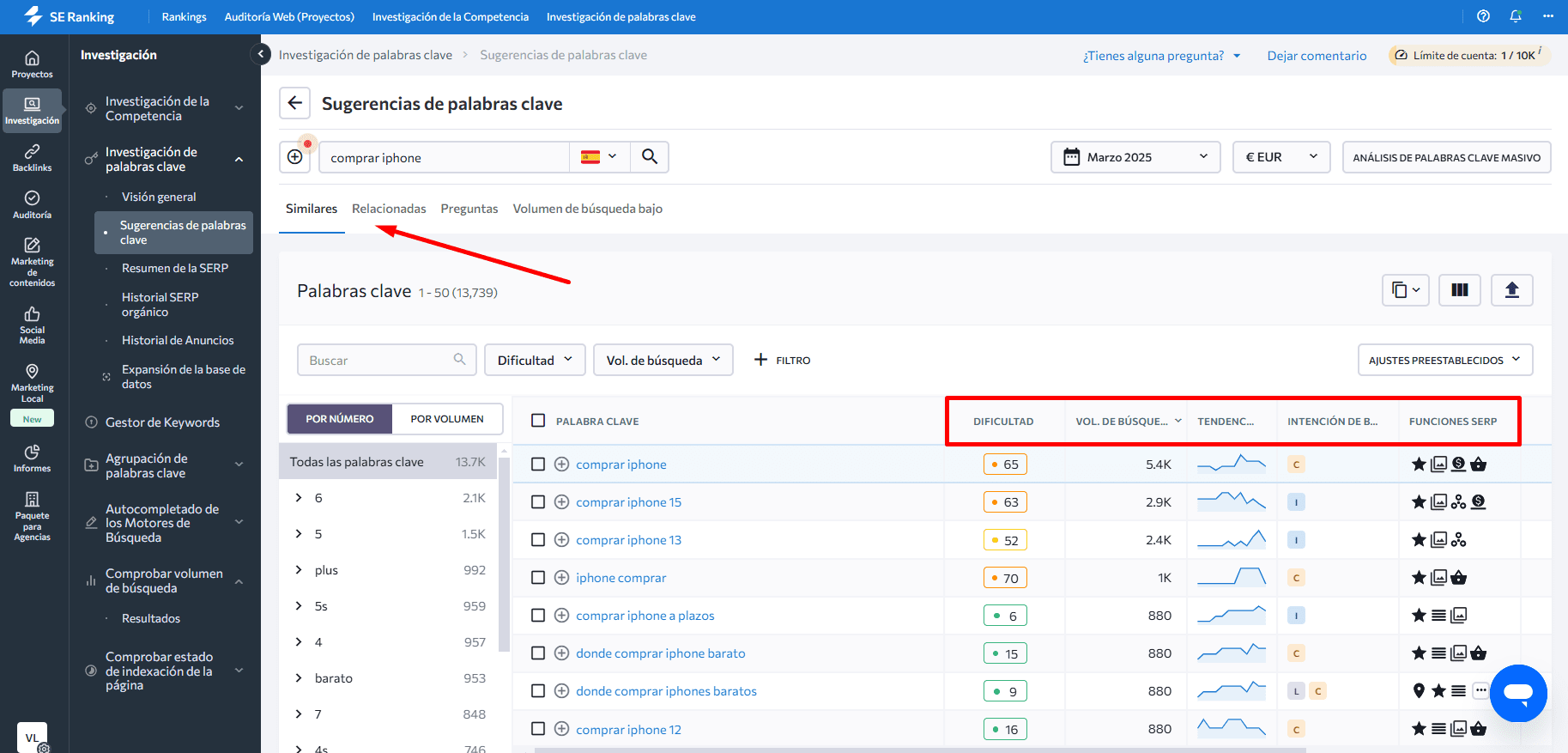Check 'donde comprar iphone barato' row checkbox
1568x753 pixels.
[x=538, y=653]
